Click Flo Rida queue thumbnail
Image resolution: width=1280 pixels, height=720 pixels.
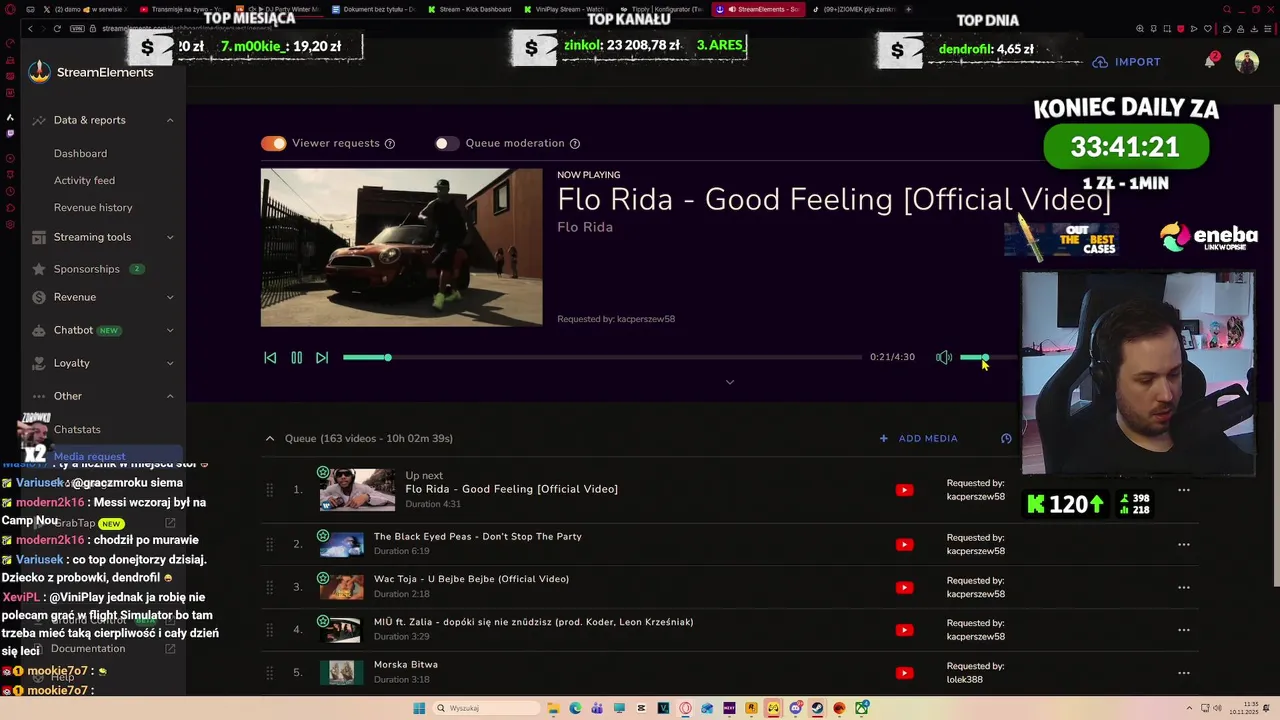point(357,490)
